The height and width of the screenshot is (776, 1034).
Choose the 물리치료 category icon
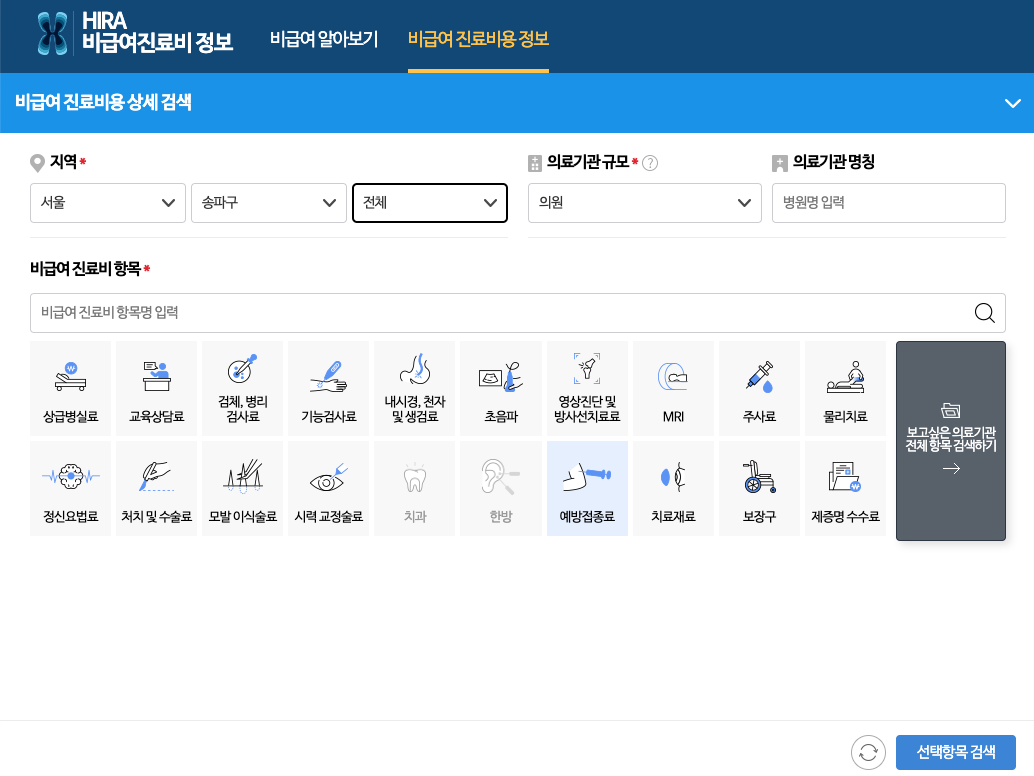(845, 388)
